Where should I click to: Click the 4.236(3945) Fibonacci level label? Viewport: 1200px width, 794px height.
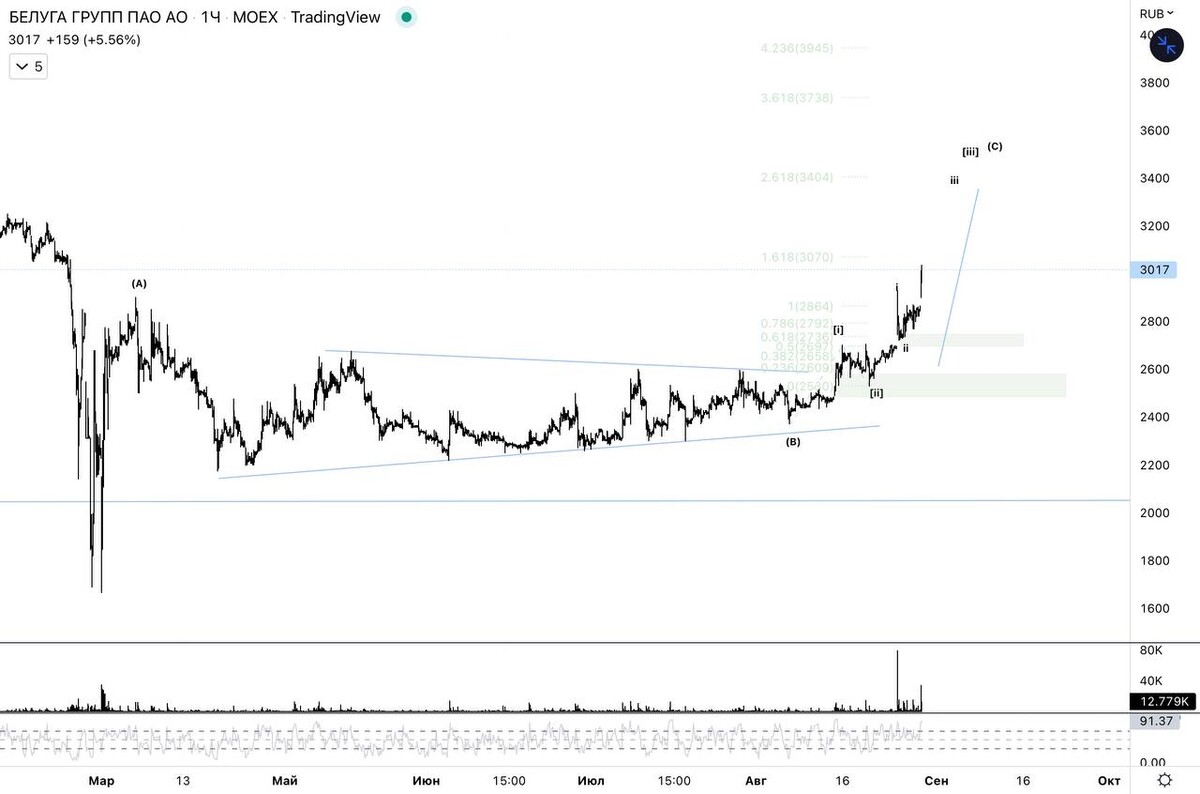click(797, 48)
